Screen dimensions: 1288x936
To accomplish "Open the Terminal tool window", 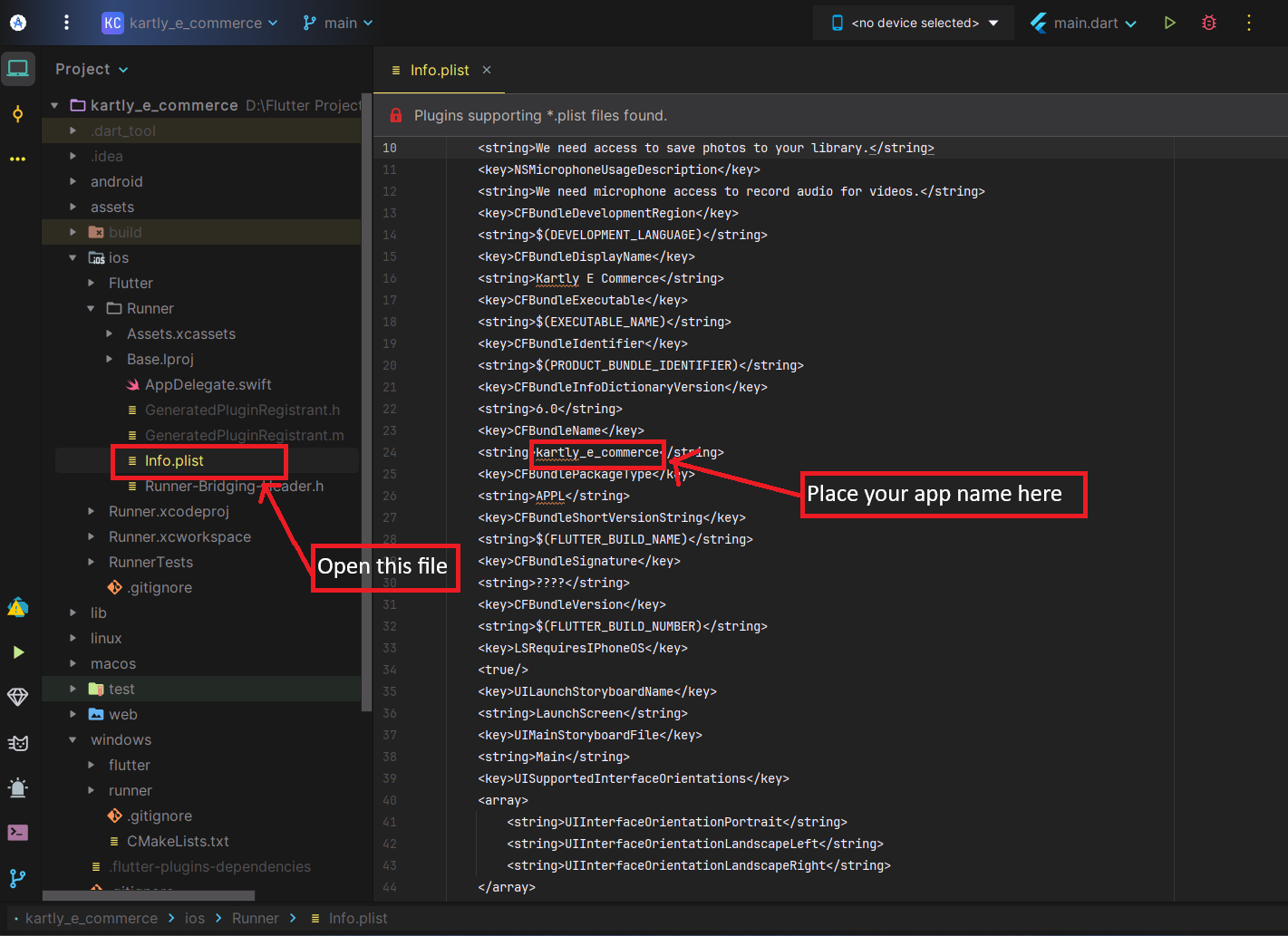I will [18, 833].
